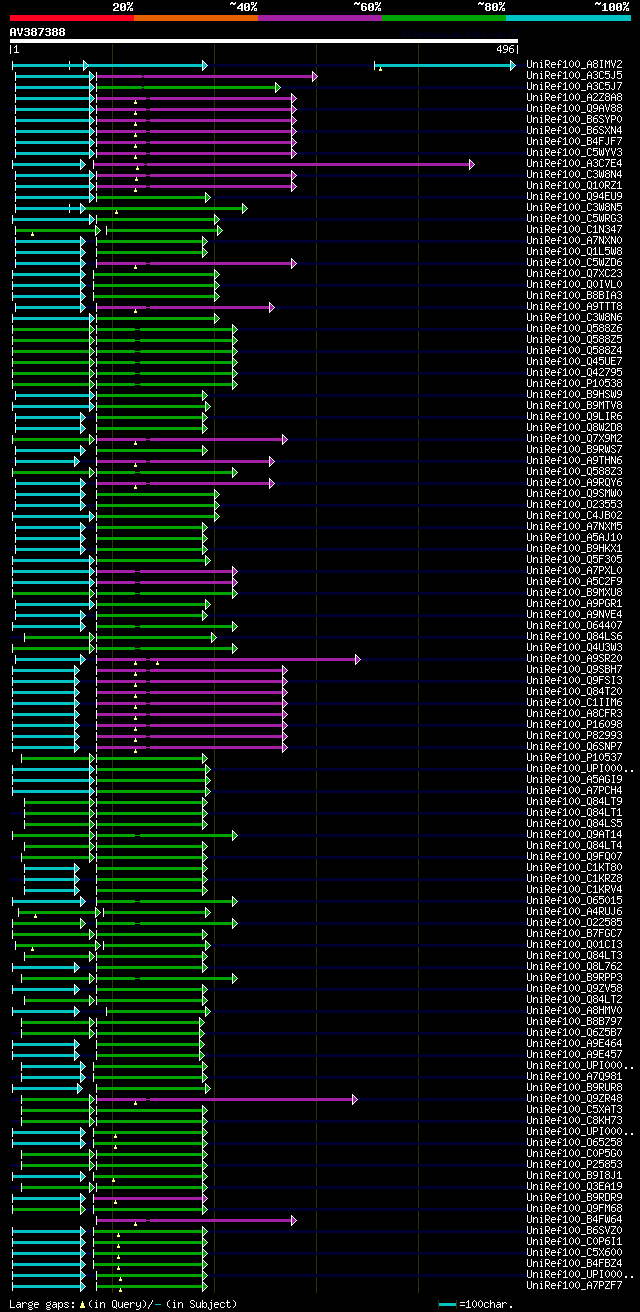Image resolution: width=640 pixels, height=1312 pixels.
Task: Select the UniRef100_A5AJ10 label
Action: click(576, 537)
